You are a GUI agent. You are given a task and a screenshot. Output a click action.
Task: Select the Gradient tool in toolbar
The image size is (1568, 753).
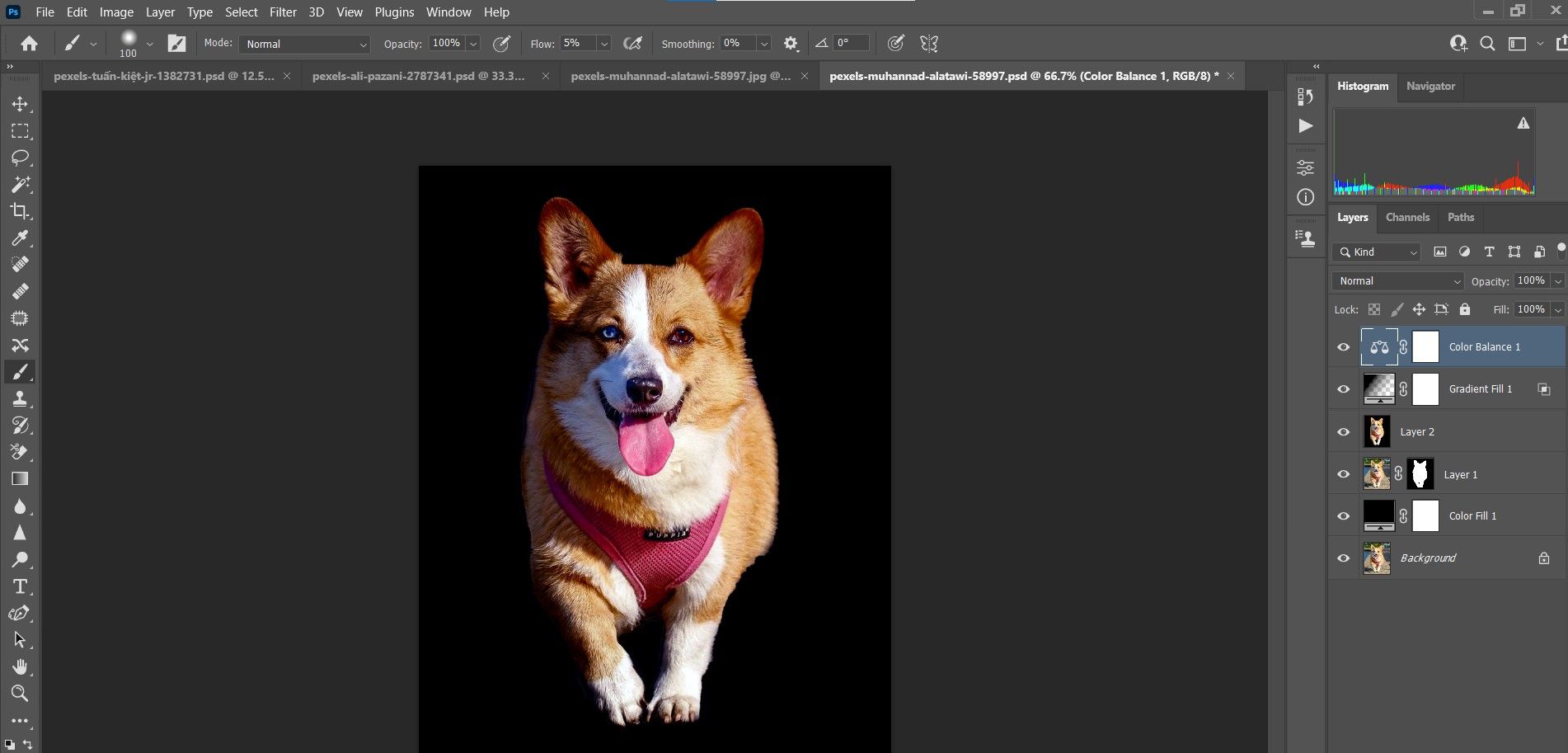click(20, 479)
